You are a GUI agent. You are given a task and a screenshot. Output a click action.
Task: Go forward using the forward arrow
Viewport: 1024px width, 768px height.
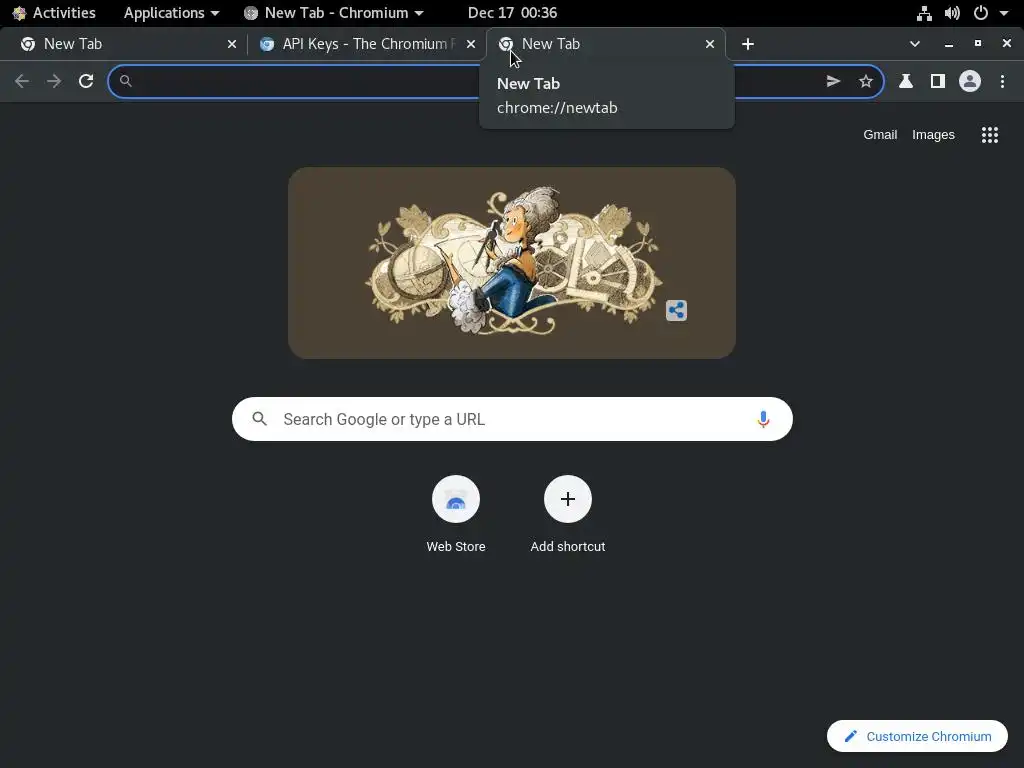pyautogui.click(x=54, y=81)
